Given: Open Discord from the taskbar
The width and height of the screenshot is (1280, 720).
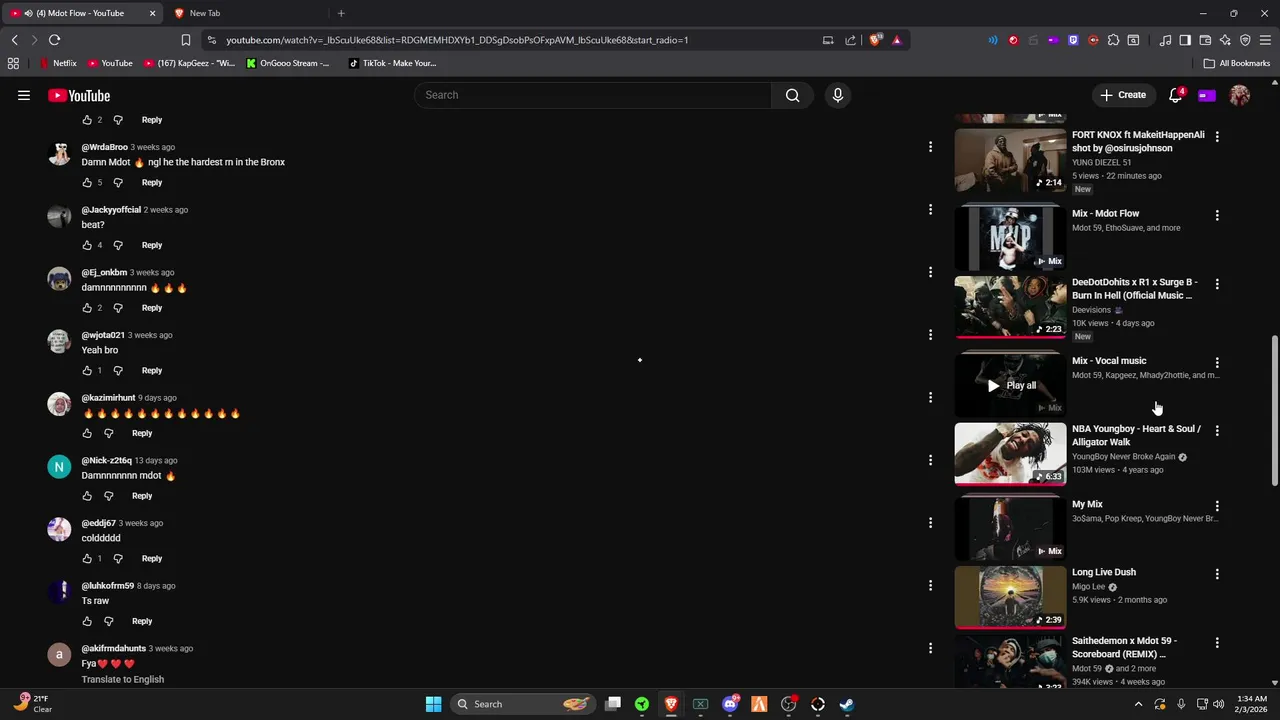Looking at the screenshot, I should click(x=730, y=704).
